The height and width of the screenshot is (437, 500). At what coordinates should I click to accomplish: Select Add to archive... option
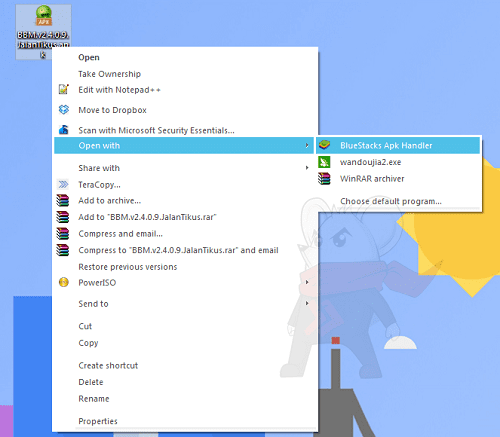(x=184, y=201)
